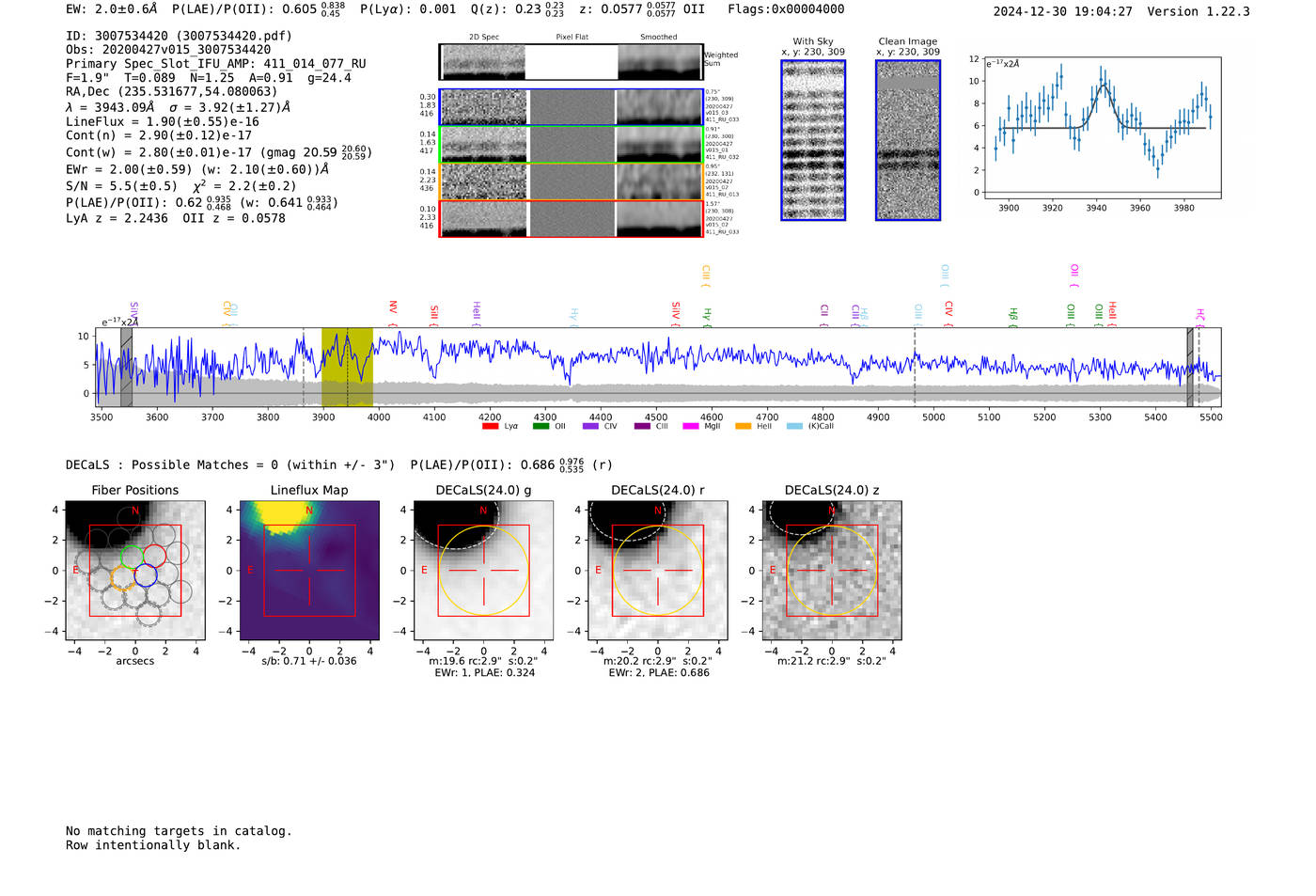Image resolution: width=1316 pixels, height=896 pixels.
Task: Click the Flags:0x00004000 header text
Action: tap(786, 9)
